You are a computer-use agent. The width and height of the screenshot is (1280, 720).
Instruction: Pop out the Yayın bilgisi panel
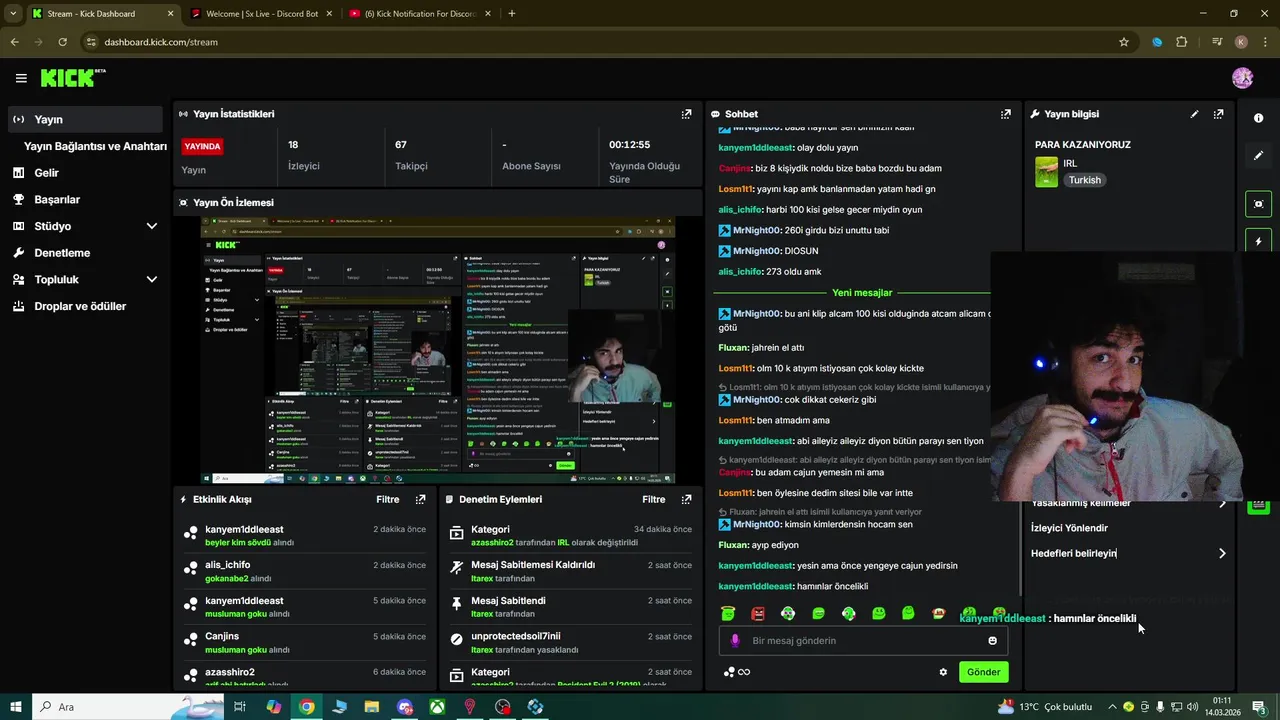(x=1218, y=114)
